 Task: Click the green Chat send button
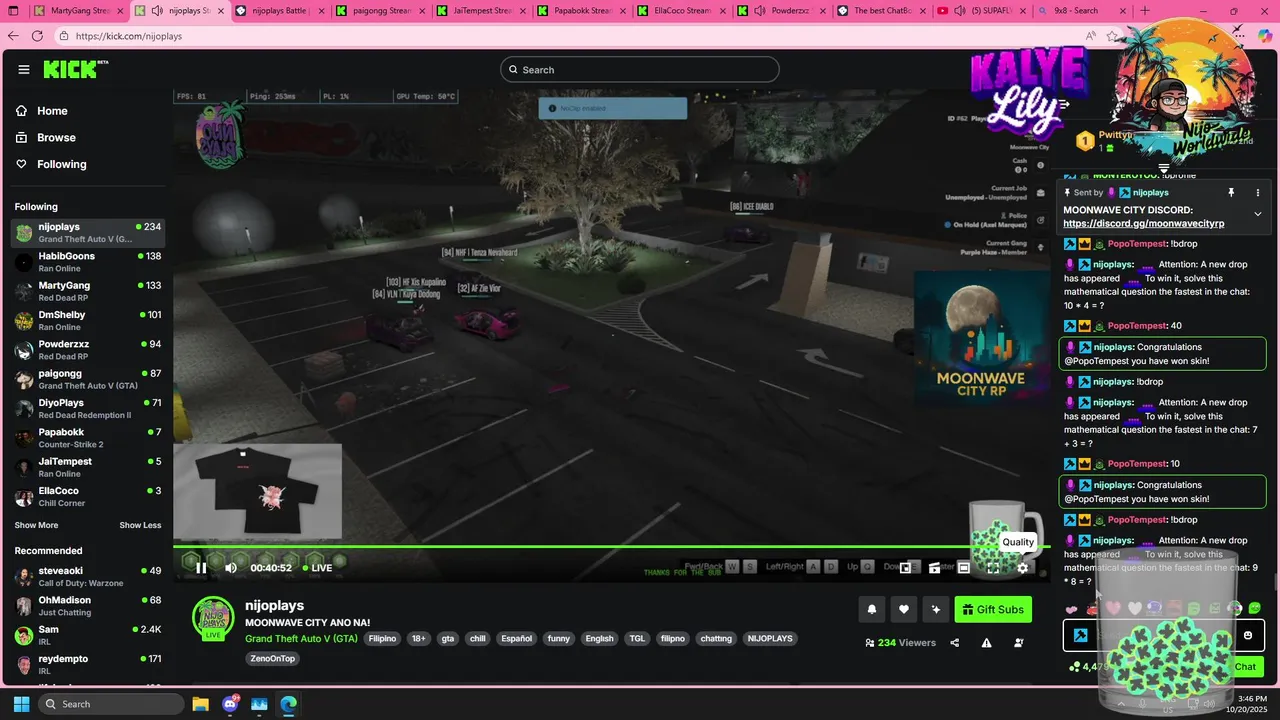(x=1245, y=666)
